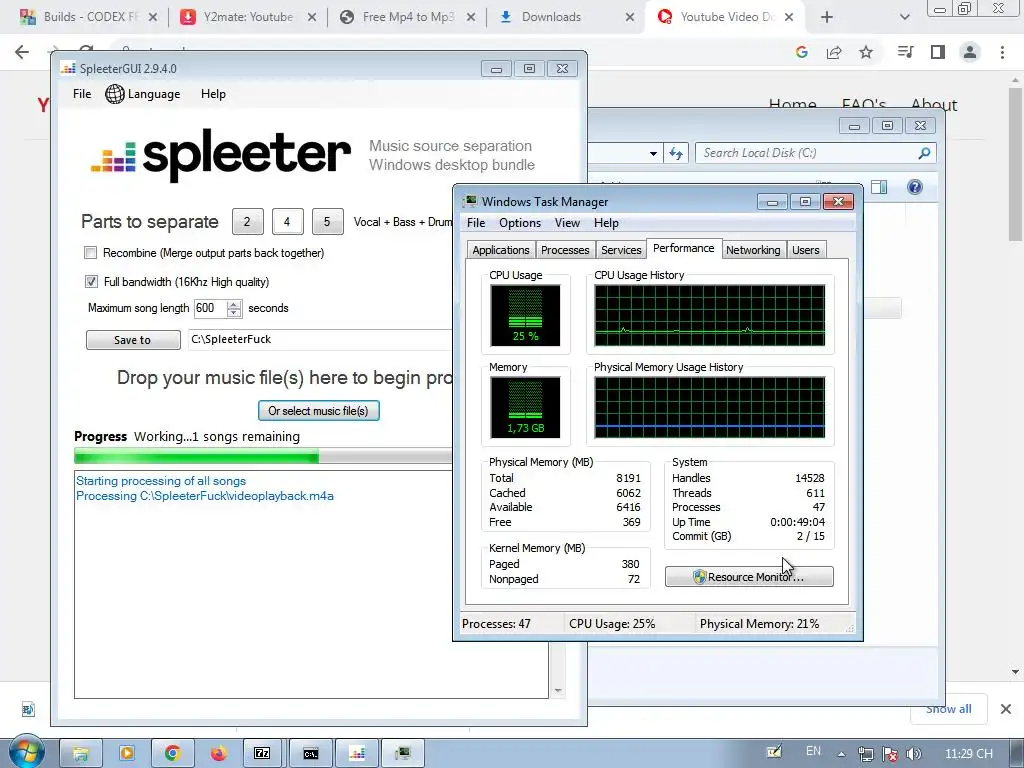
Task: Open Explorer help question mark icon
Action: point(915,187)
